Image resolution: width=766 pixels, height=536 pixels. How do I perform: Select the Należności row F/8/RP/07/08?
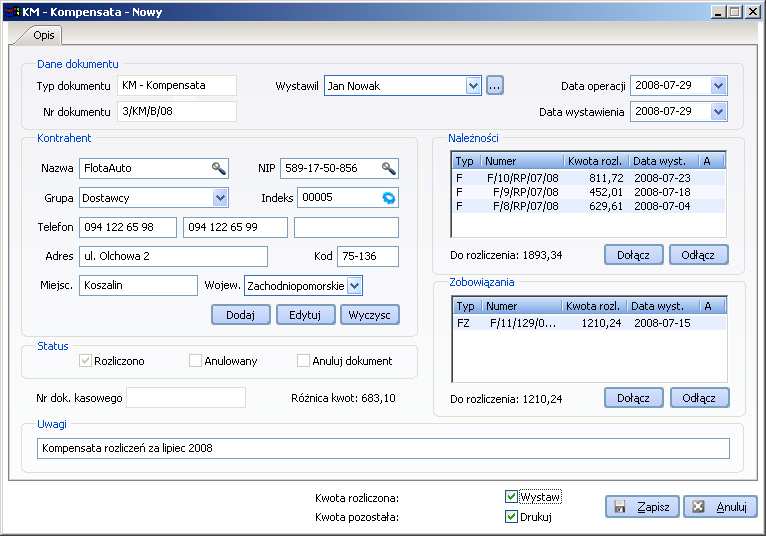(x=589, y=206)
